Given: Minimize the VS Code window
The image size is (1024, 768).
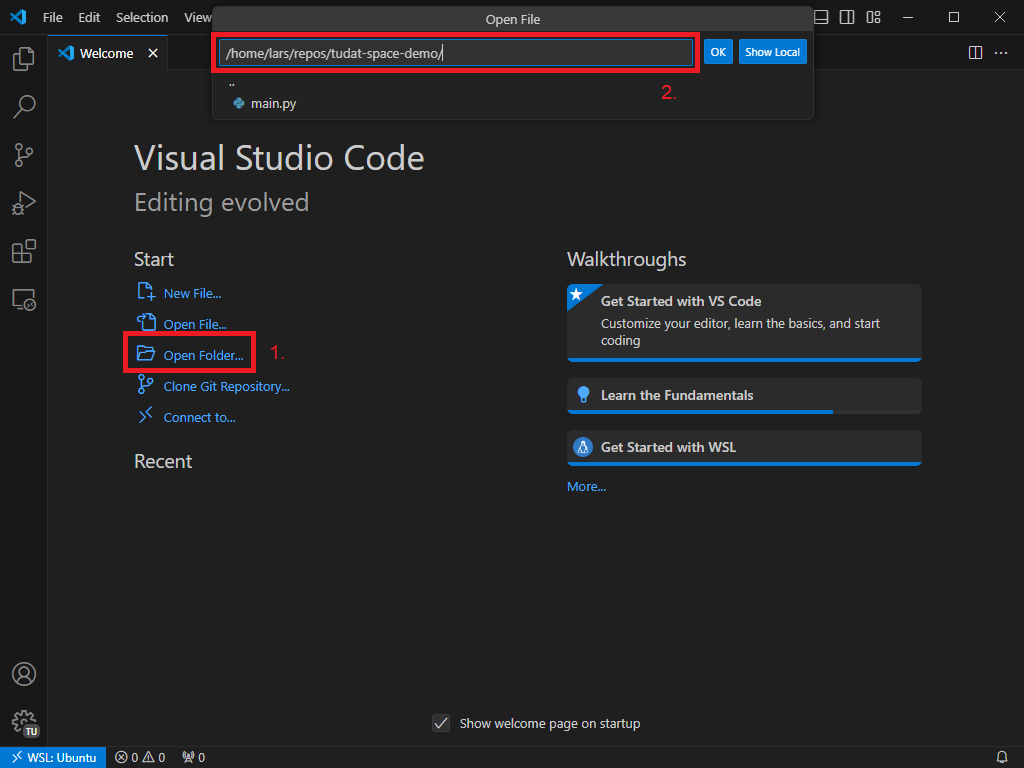Looking at the screenshot, I should (908, 17).
